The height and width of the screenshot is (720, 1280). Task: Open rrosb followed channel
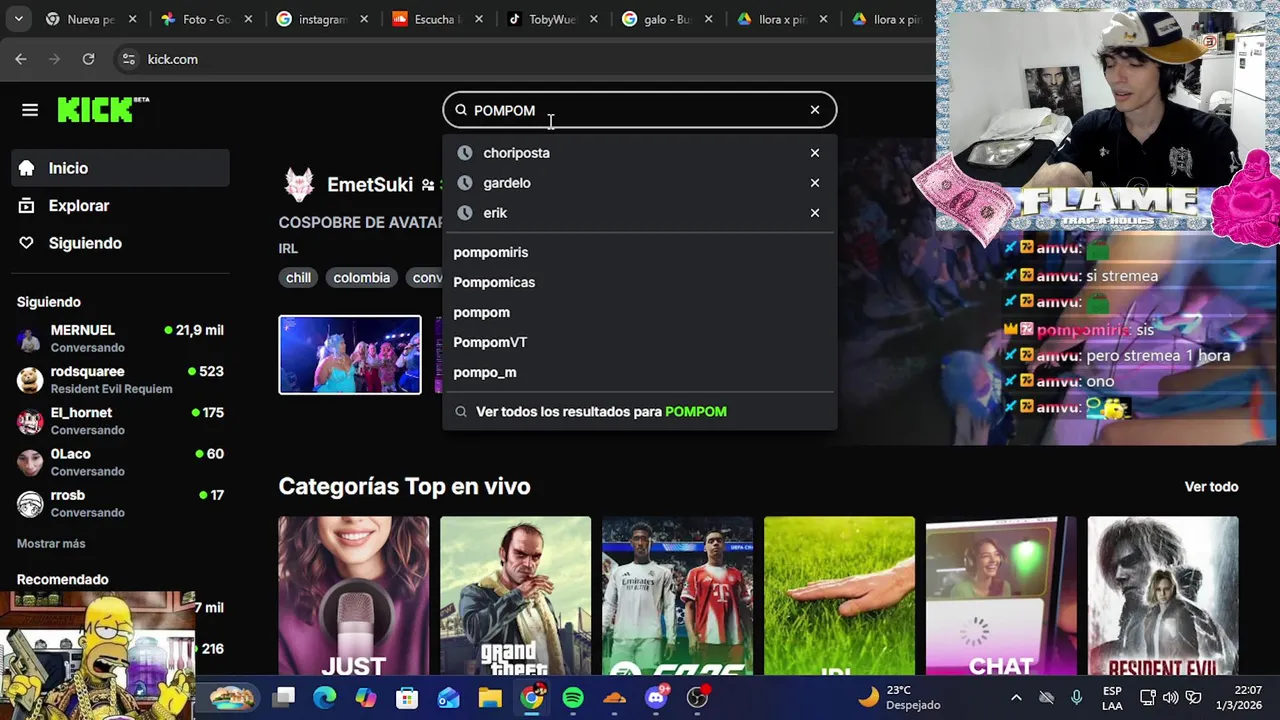click(120, 503)
